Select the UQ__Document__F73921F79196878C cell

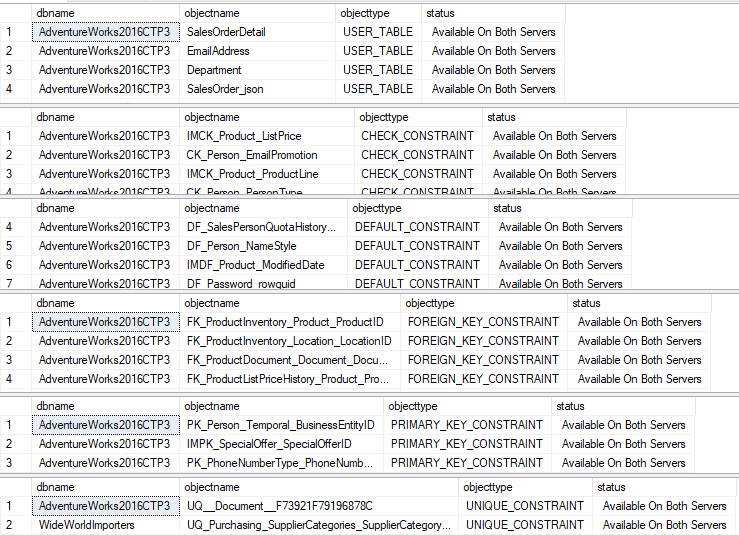(x=319, y=506)
